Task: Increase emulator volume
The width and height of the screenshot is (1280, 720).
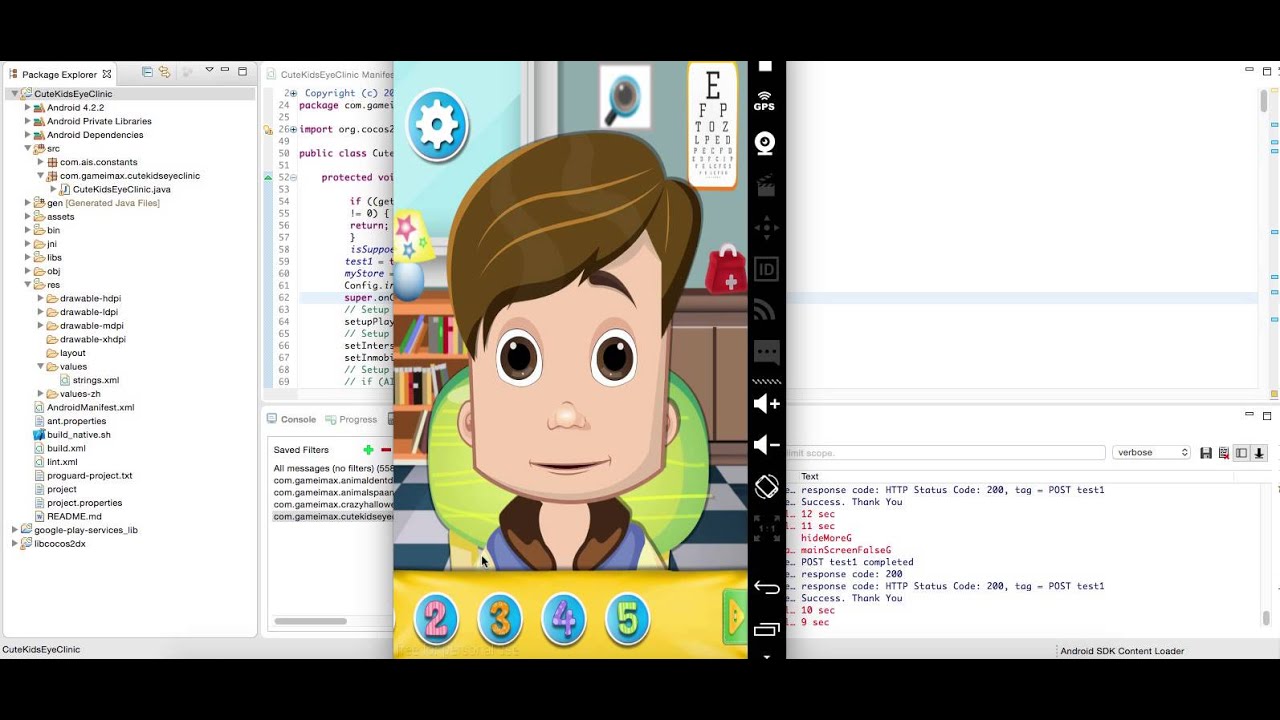Action: point(766,403)
